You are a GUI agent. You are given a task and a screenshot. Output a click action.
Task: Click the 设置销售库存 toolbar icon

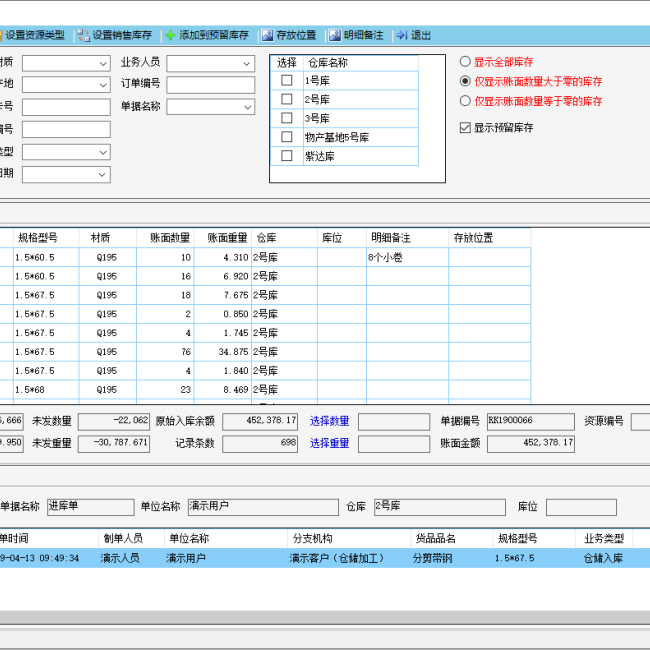point(83,36)
